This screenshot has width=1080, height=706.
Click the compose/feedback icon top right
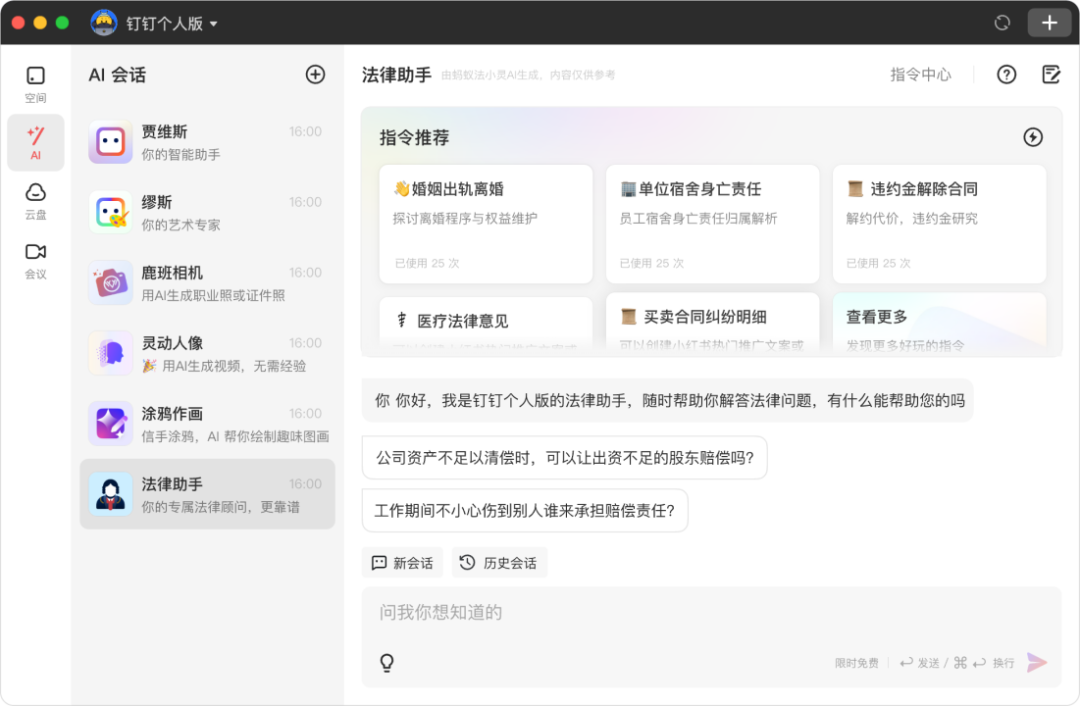[1051, 74]
